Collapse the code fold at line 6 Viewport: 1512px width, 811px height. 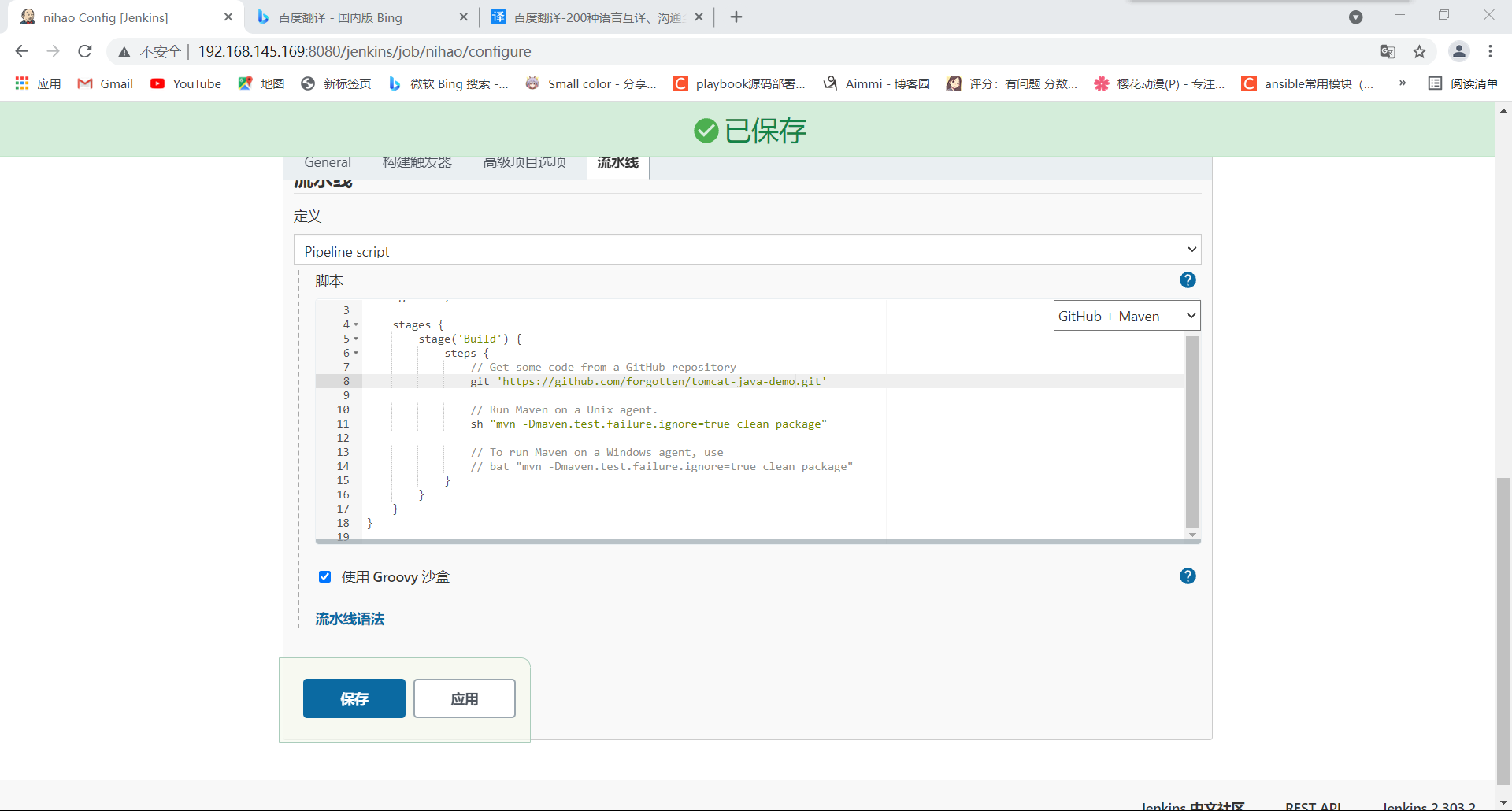click(x=356, y=353)
